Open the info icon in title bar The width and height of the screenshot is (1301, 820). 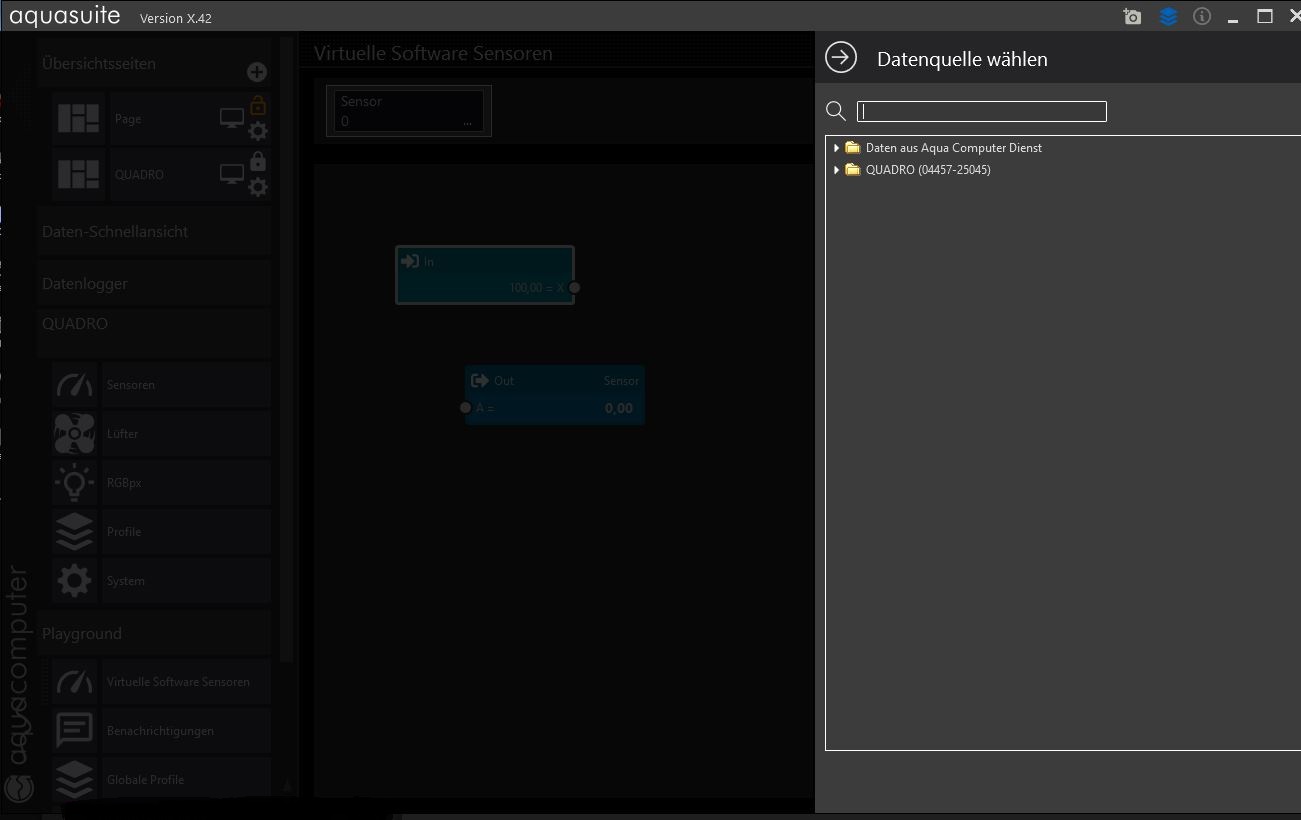click(x=1202, y=17)
